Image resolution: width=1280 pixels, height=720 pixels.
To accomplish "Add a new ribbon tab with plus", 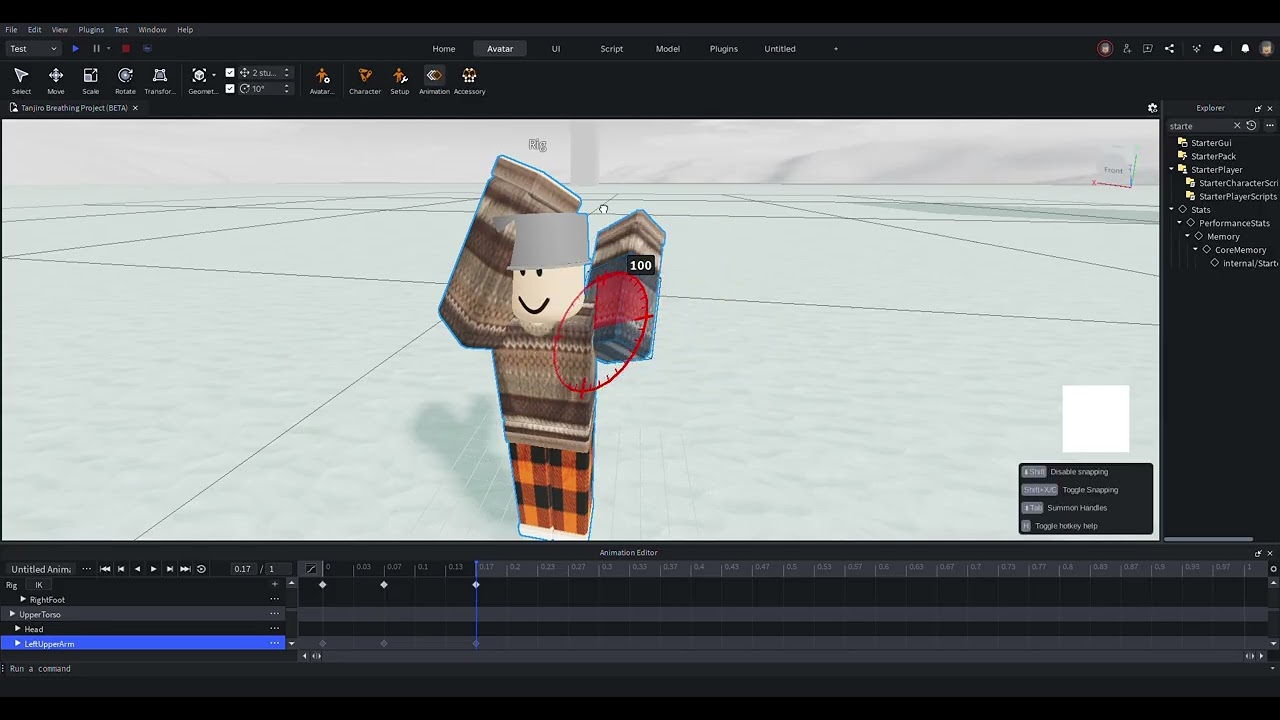I will [x=836, y=49].
